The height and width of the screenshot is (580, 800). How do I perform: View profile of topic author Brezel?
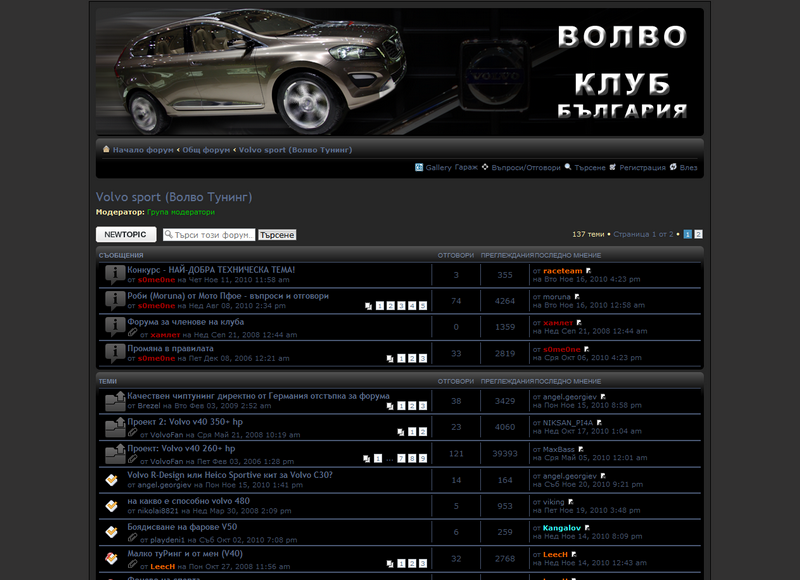(x=149, y=406)
